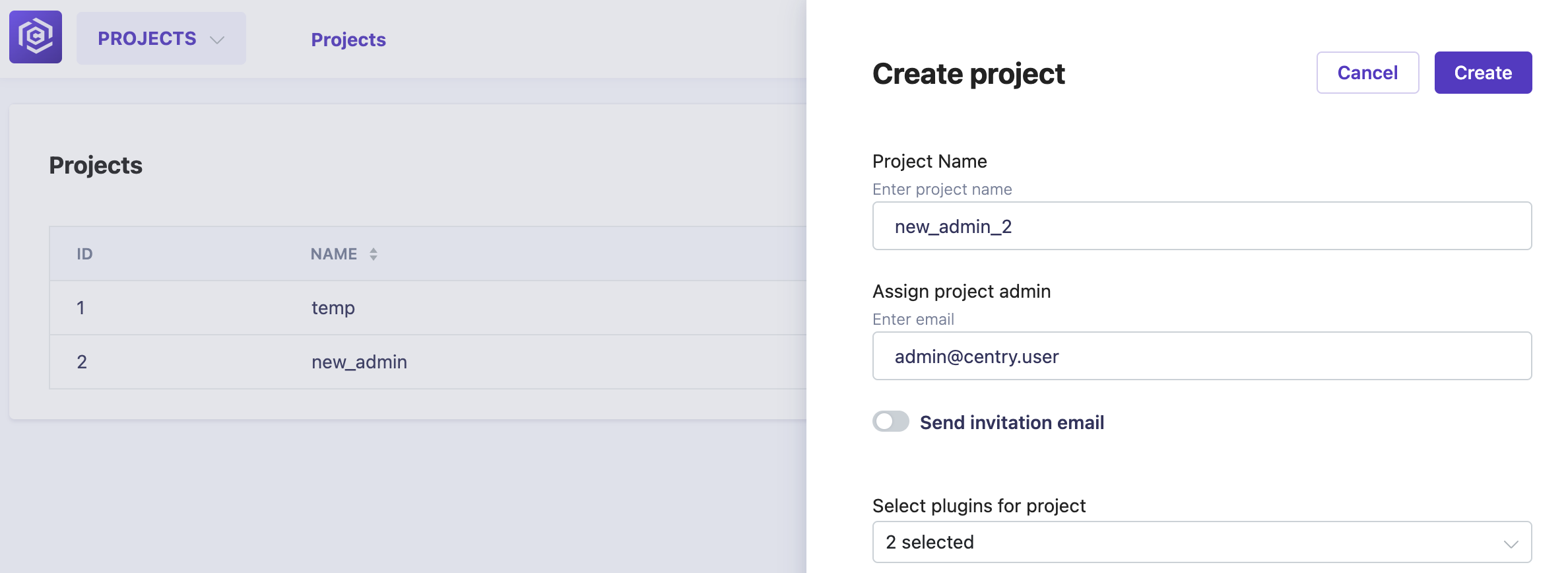The image size is (1568, 573).
Task: Open the PROJECTS dropdown menu
Action: click(x=161, y=38)
